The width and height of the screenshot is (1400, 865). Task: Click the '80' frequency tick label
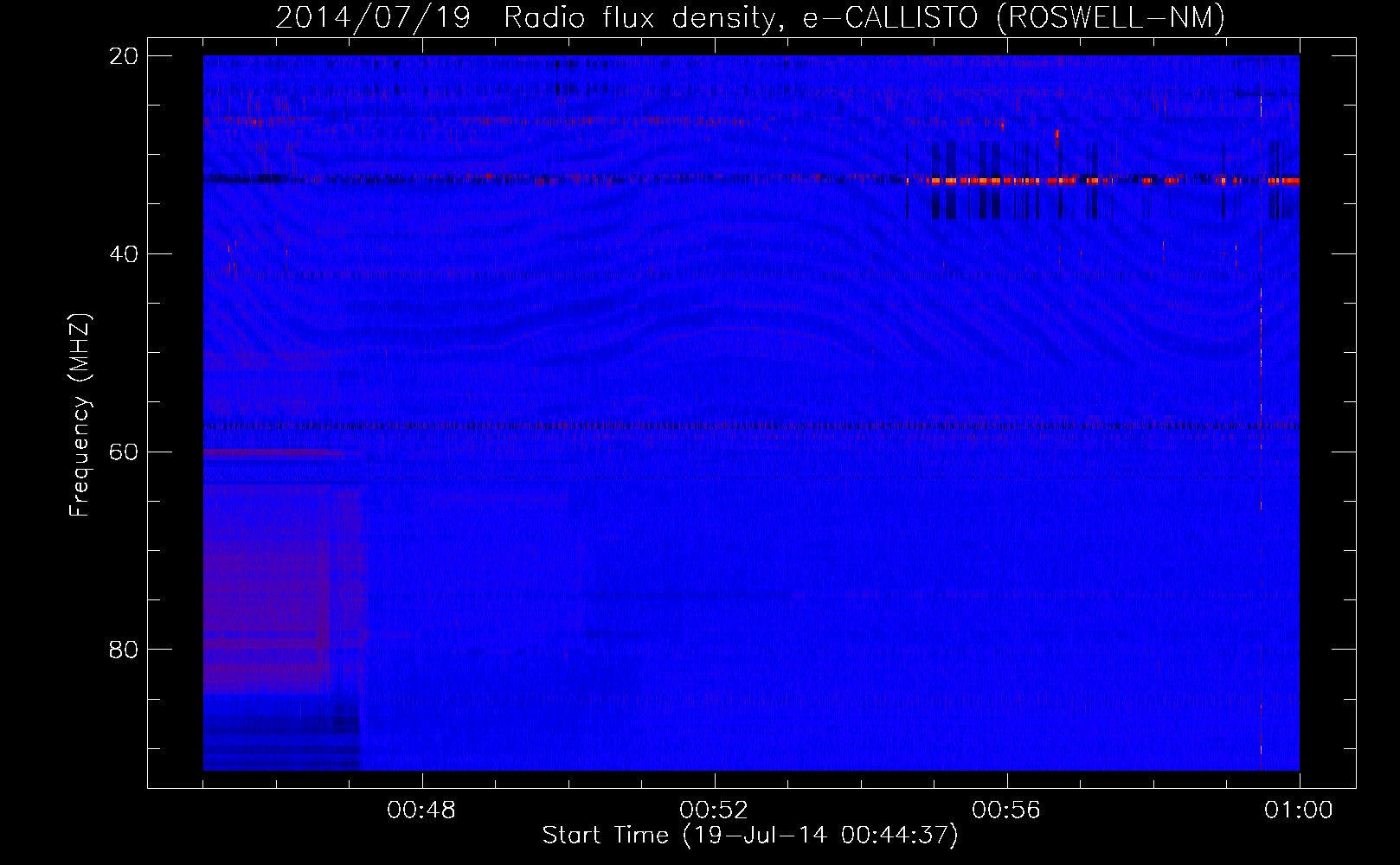coord(124,650)
